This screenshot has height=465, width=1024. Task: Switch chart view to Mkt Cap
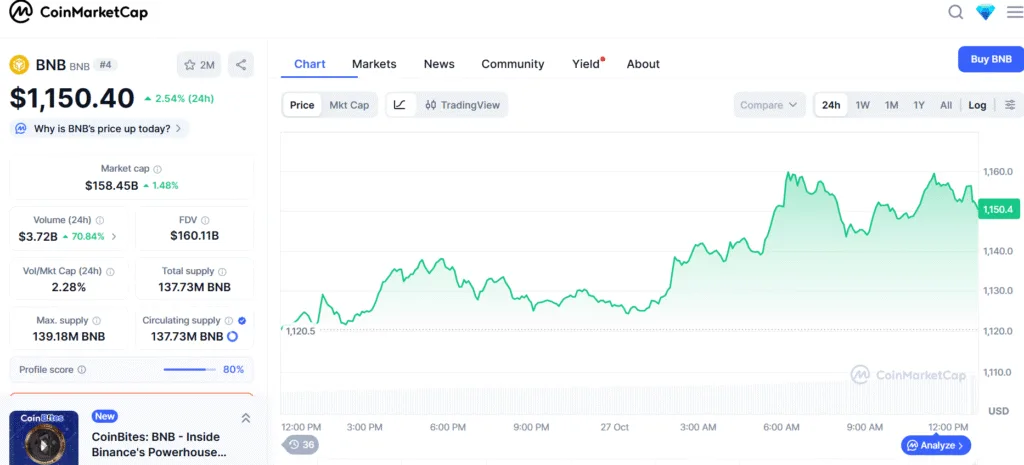click(x=349, y=105)
